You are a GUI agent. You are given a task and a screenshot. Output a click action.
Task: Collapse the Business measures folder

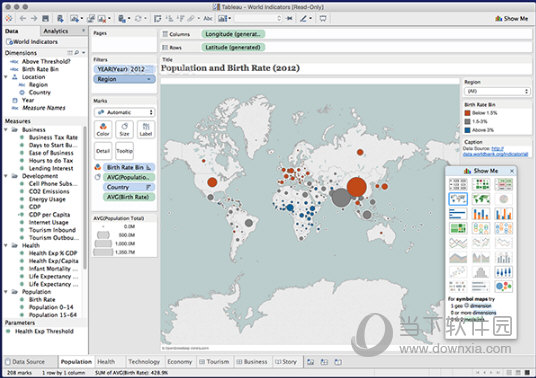click(x=6, y=130)
